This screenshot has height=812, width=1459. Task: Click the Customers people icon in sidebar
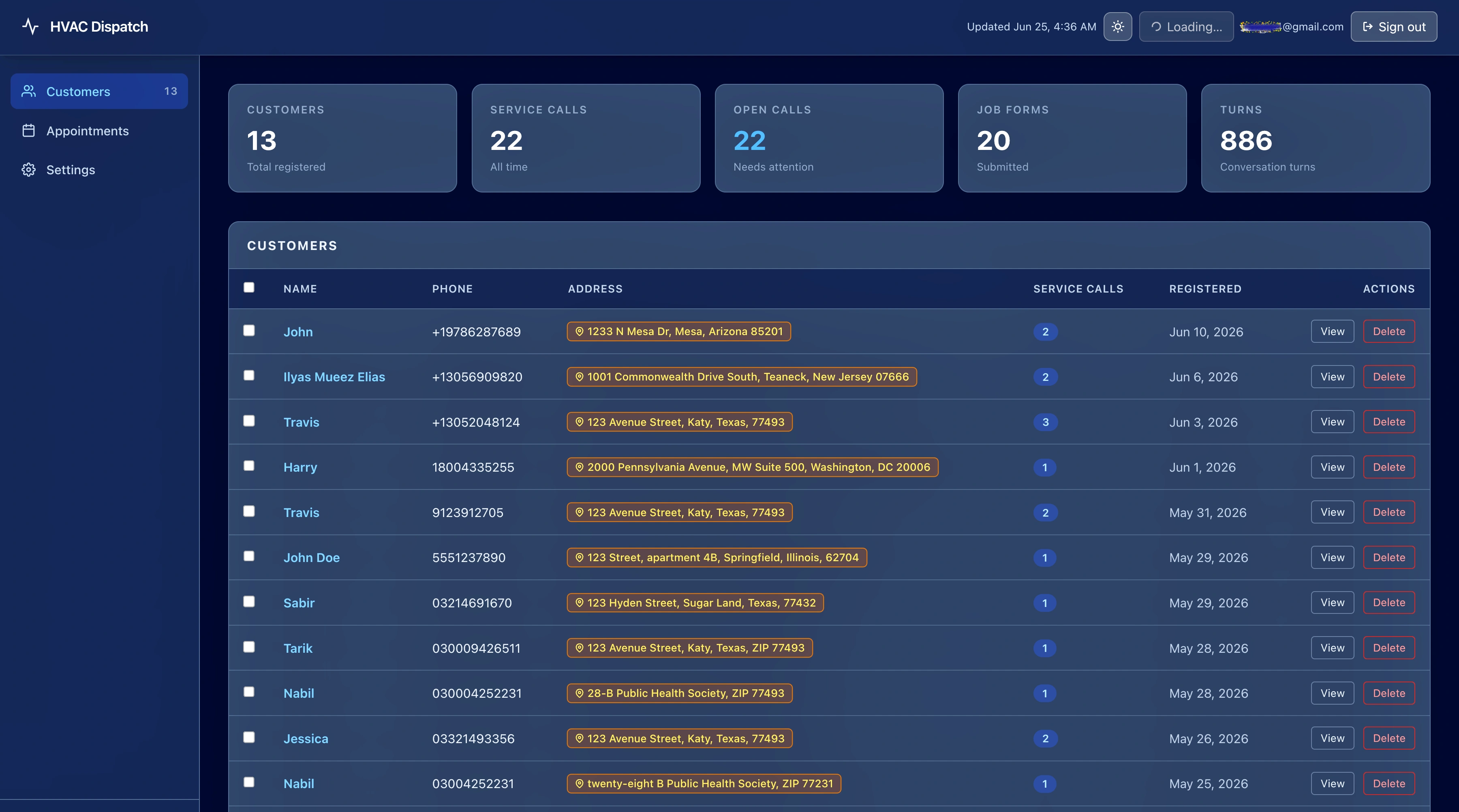[29, 91]
